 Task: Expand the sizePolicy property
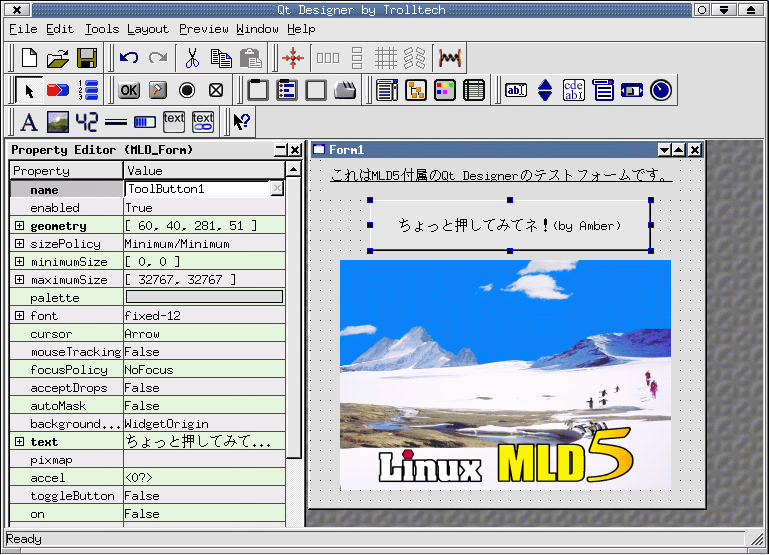(x=19, y=244)
